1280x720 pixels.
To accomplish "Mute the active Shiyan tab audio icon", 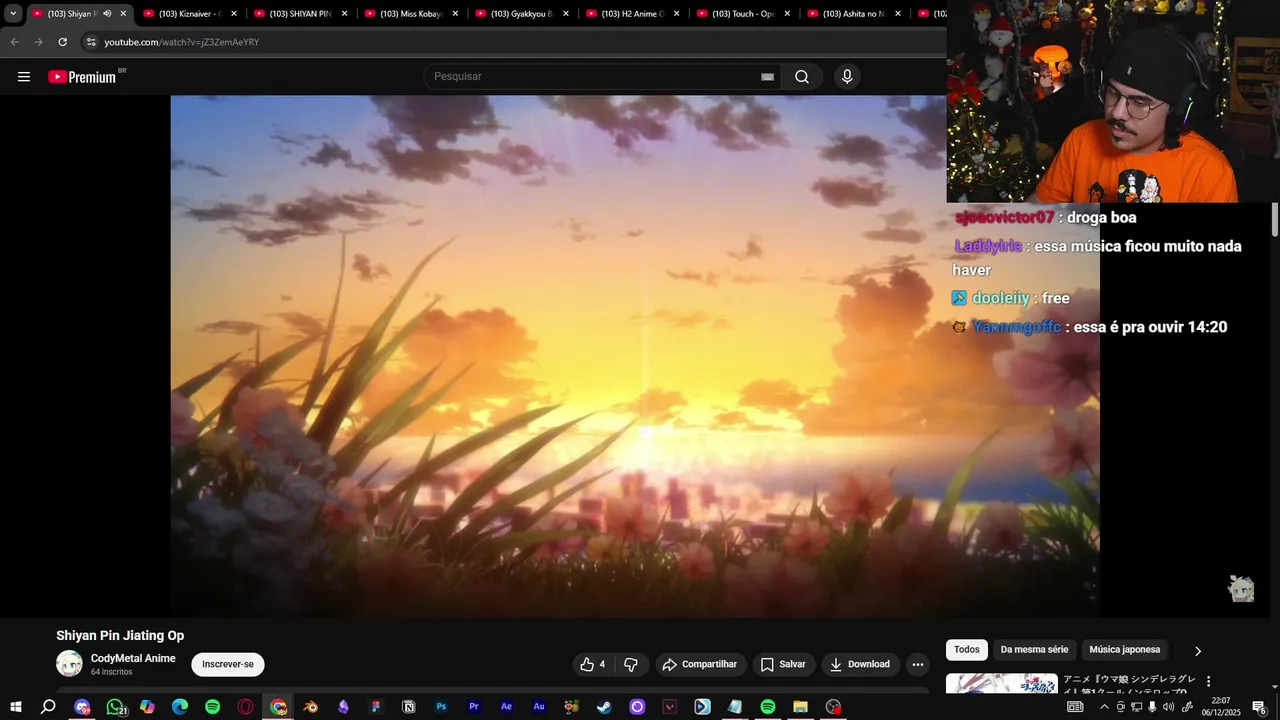I will pyautogui.click(x=107, y=14).
